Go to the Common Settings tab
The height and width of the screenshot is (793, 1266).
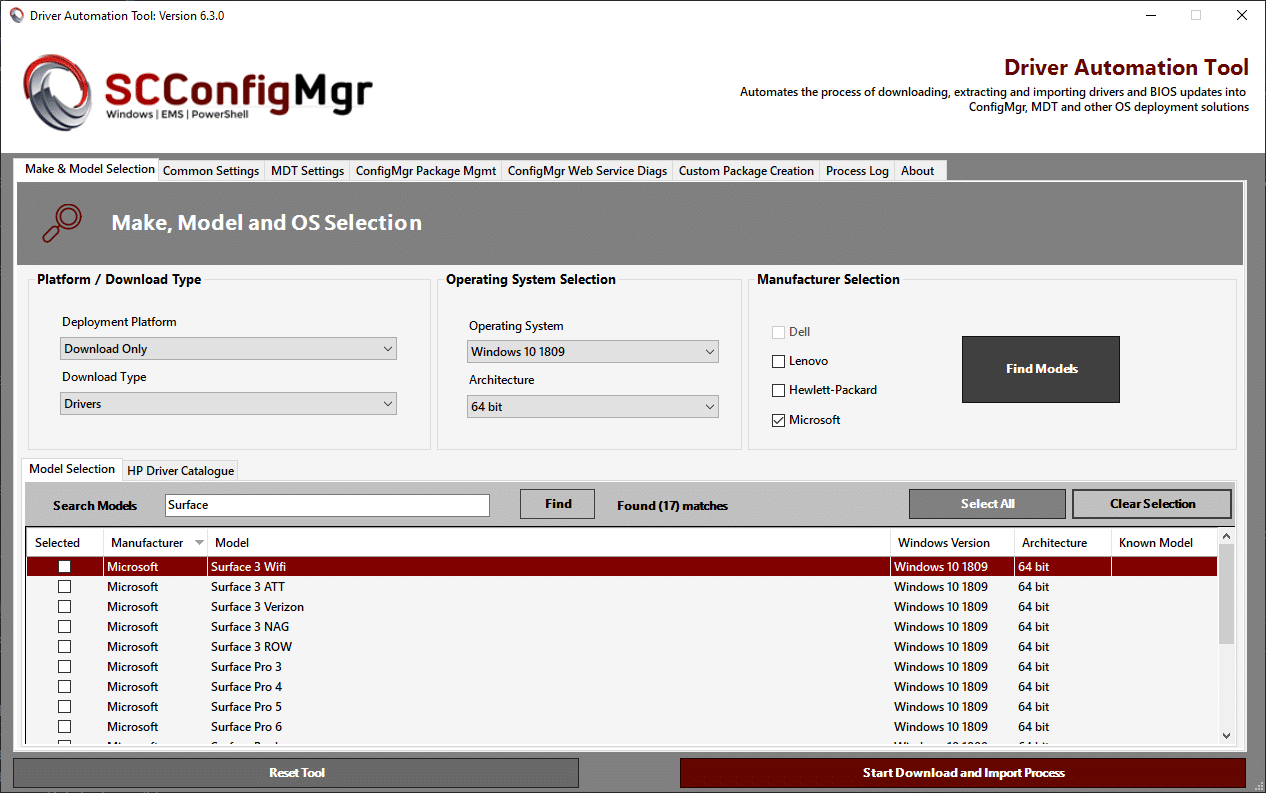(211, 170)
